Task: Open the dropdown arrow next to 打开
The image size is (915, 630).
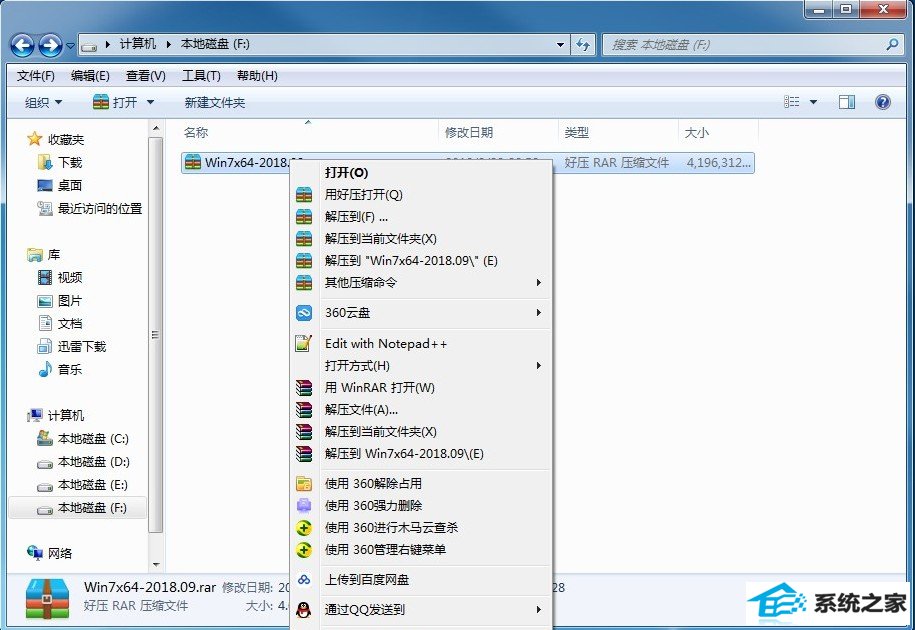Action: pos(151,103)
